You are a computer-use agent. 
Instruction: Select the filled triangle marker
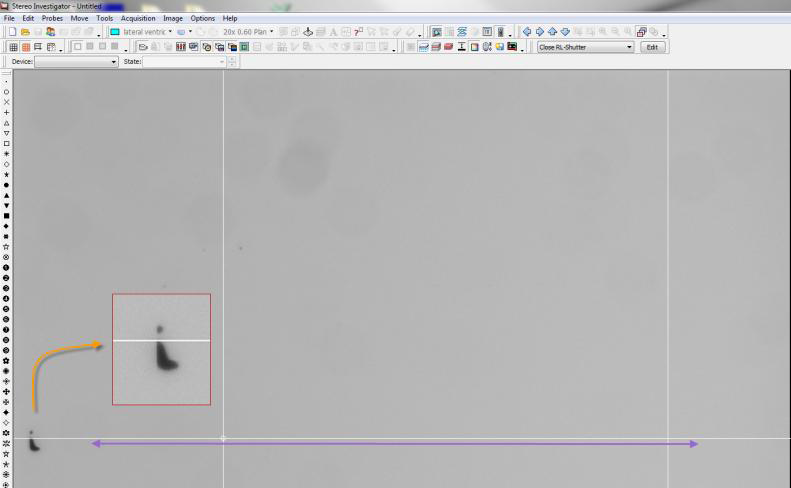[7, 195]
